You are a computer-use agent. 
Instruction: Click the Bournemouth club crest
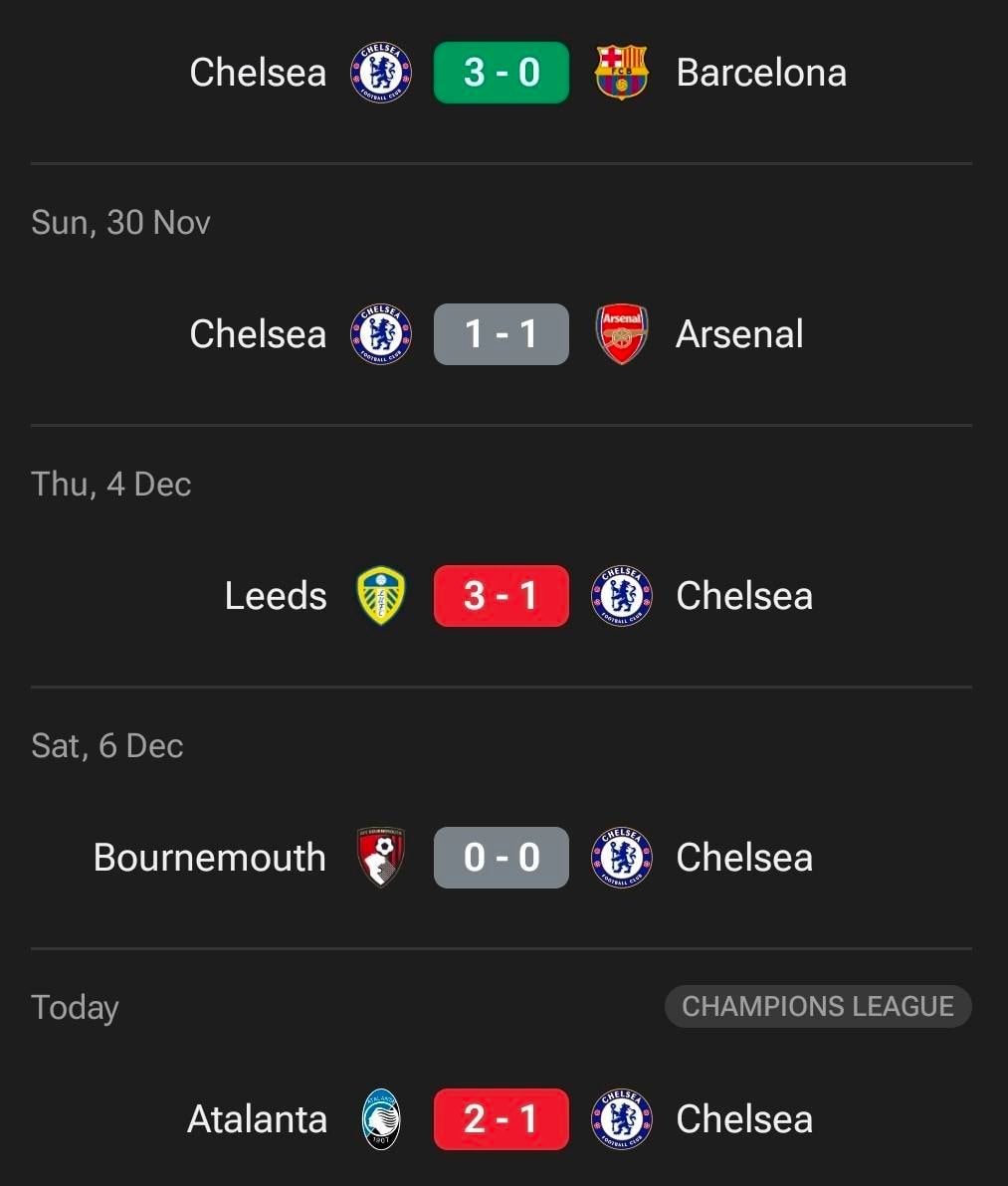[x=381, y=858]
